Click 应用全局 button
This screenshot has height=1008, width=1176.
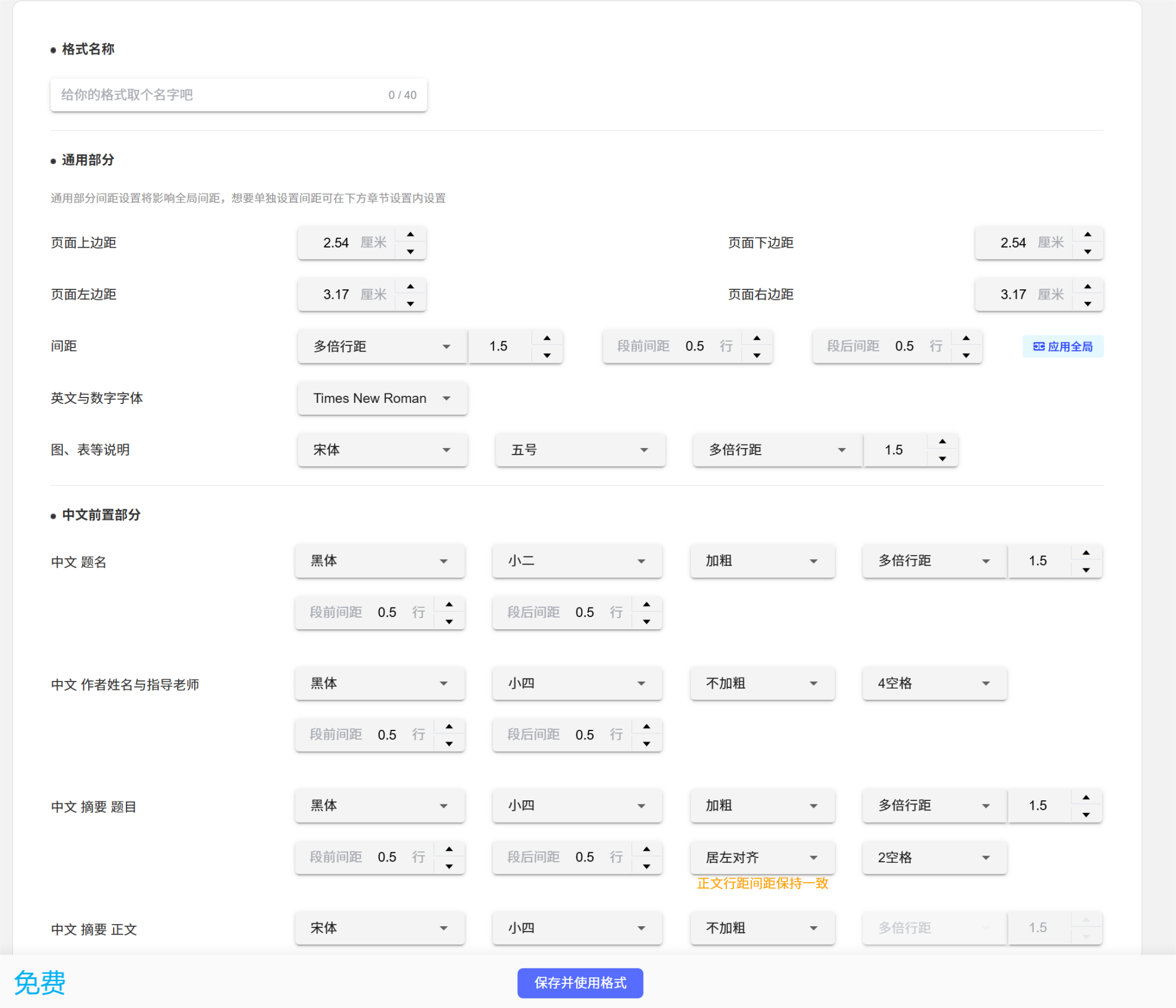(1063, 346)
